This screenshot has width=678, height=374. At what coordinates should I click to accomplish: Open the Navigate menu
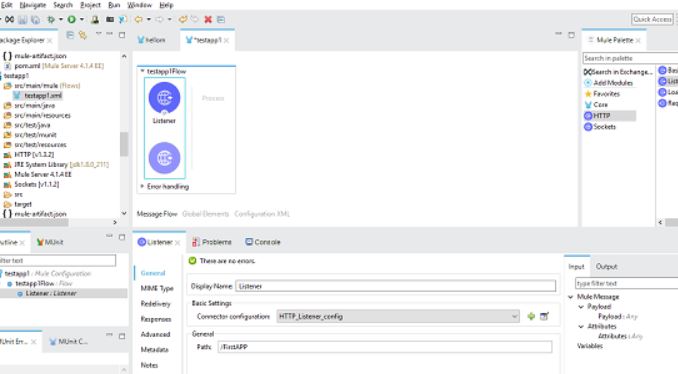click(33, 5)
